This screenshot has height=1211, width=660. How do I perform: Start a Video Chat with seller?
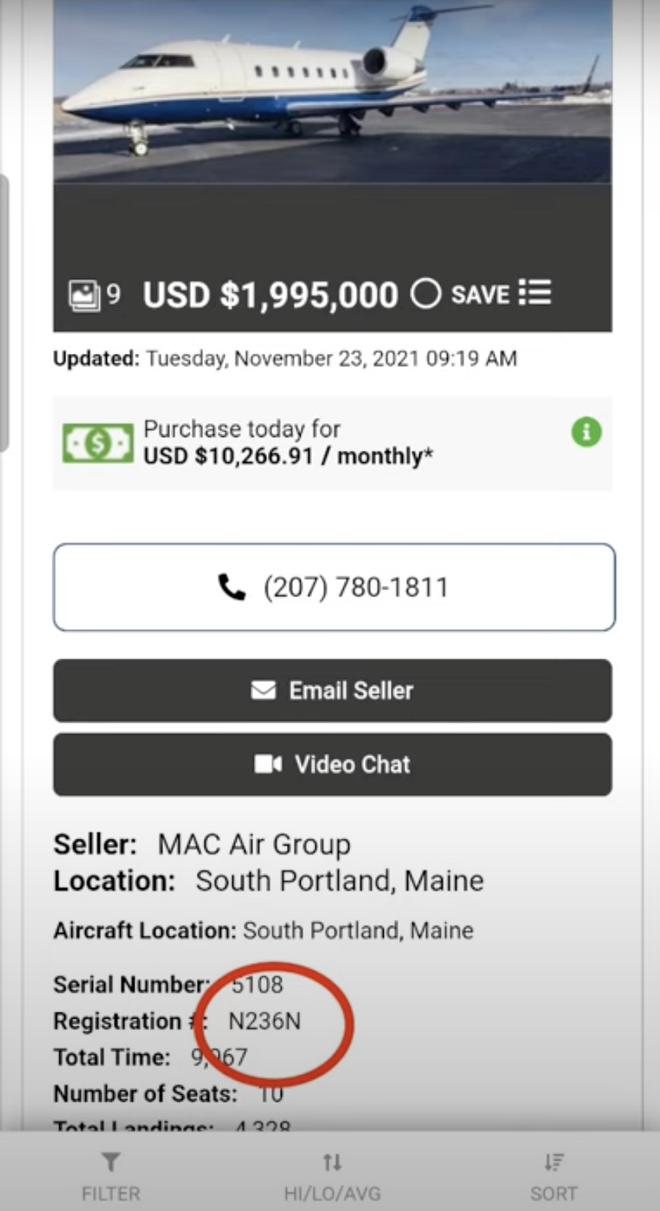pyautogui.click(x=332, y=765)
